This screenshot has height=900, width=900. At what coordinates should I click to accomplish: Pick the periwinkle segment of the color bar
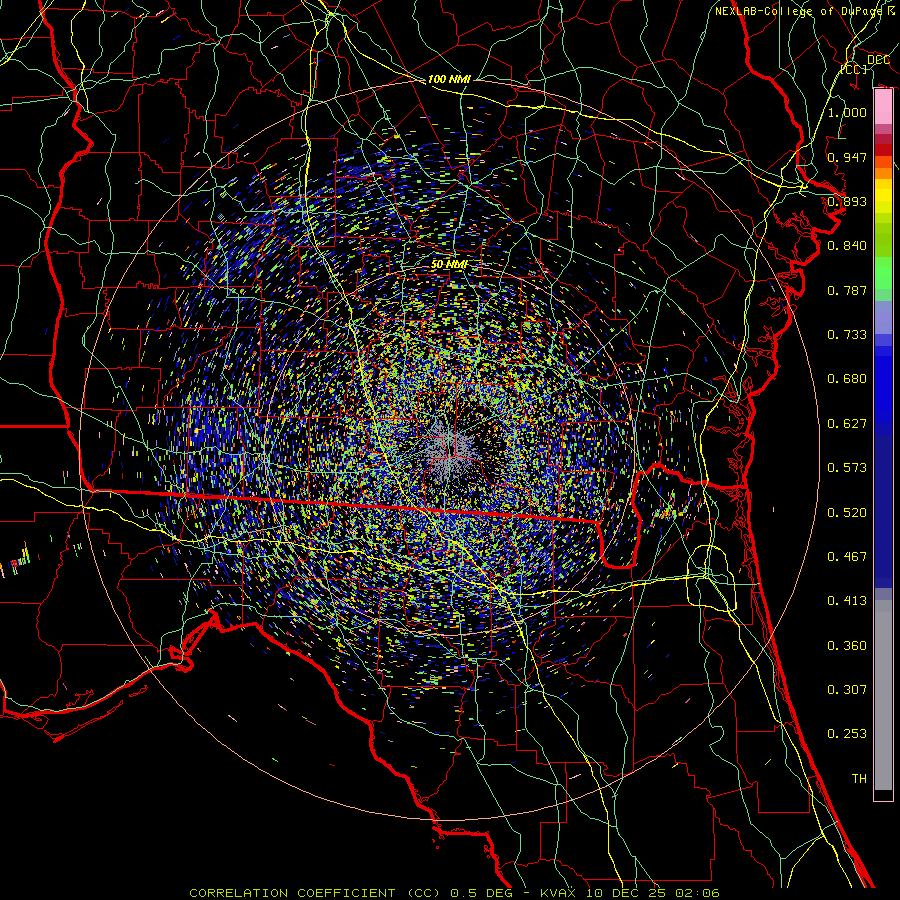(x=883, y=317)
